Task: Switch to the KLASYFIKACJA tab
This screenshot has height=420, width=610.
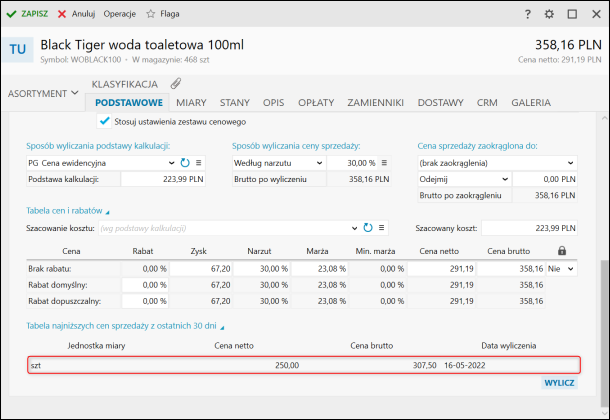Action: coord(125,84)
